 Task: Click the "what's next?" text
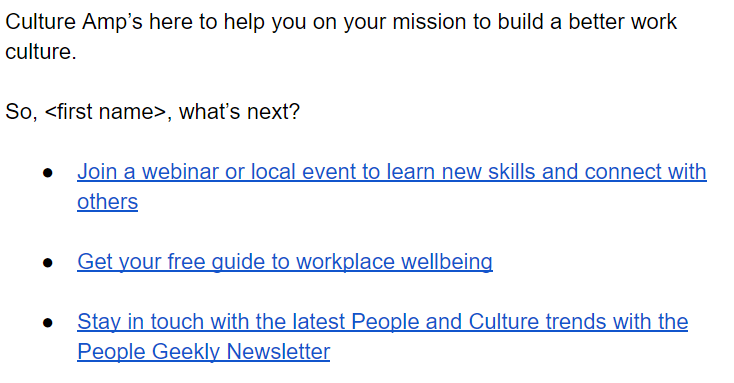click(x=239, y=112)
